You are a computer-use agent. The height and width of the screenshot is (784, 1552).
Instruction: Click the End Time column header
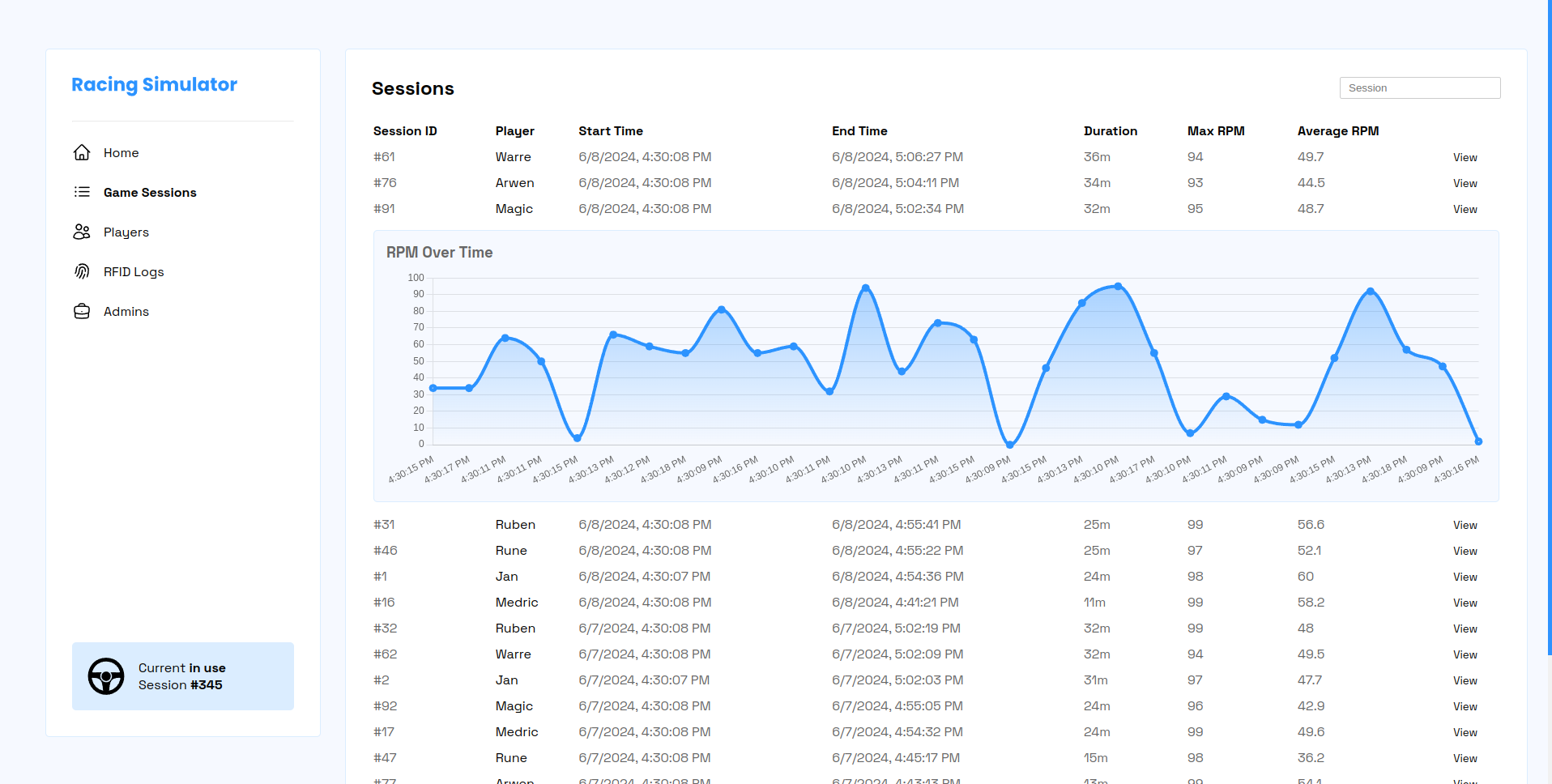tap(859, 131)
